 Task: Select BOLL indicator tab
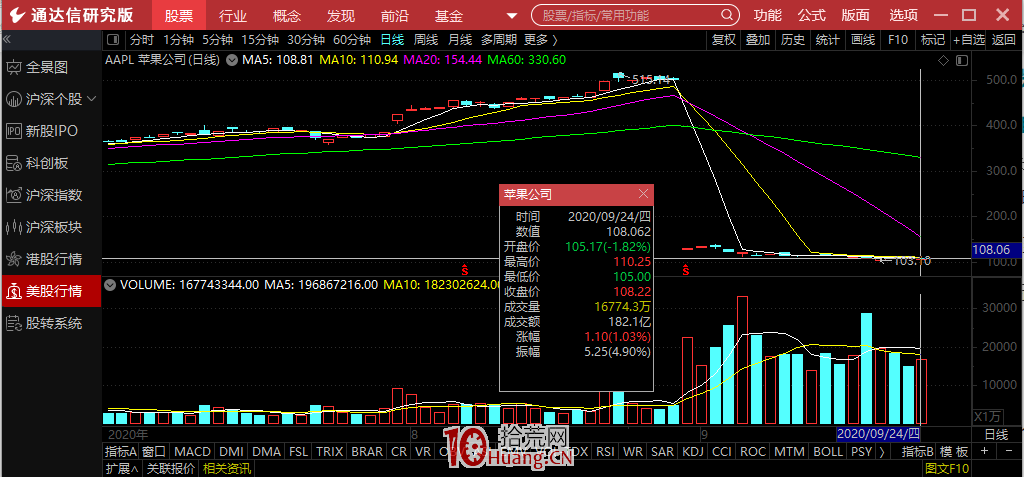[827, 452]
